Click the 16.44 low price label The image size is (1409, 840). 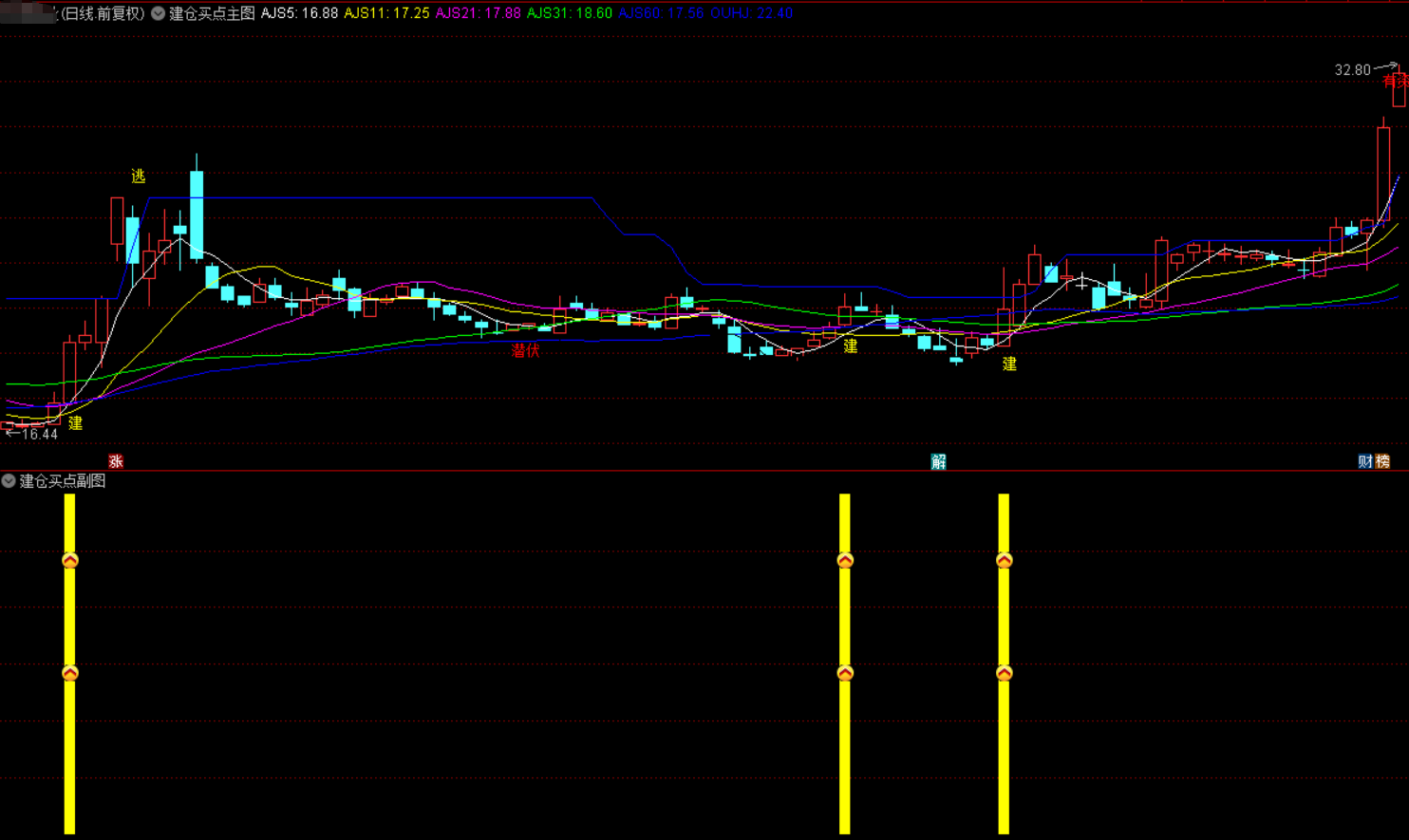pos(40,435)
